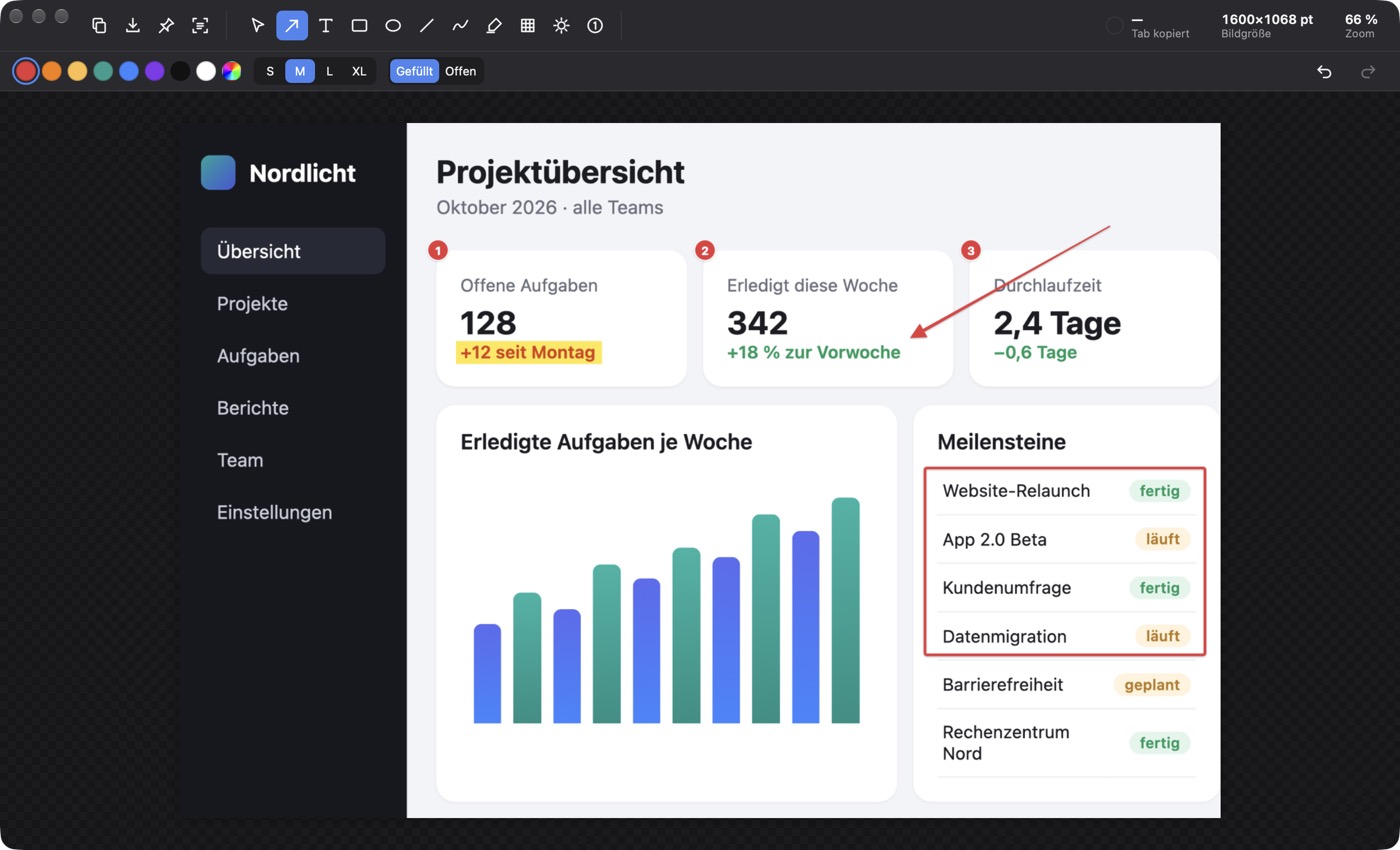Switch shape style to Gefüllt
This screenshot has width=1400, height=850.
[x=414, y=71]
